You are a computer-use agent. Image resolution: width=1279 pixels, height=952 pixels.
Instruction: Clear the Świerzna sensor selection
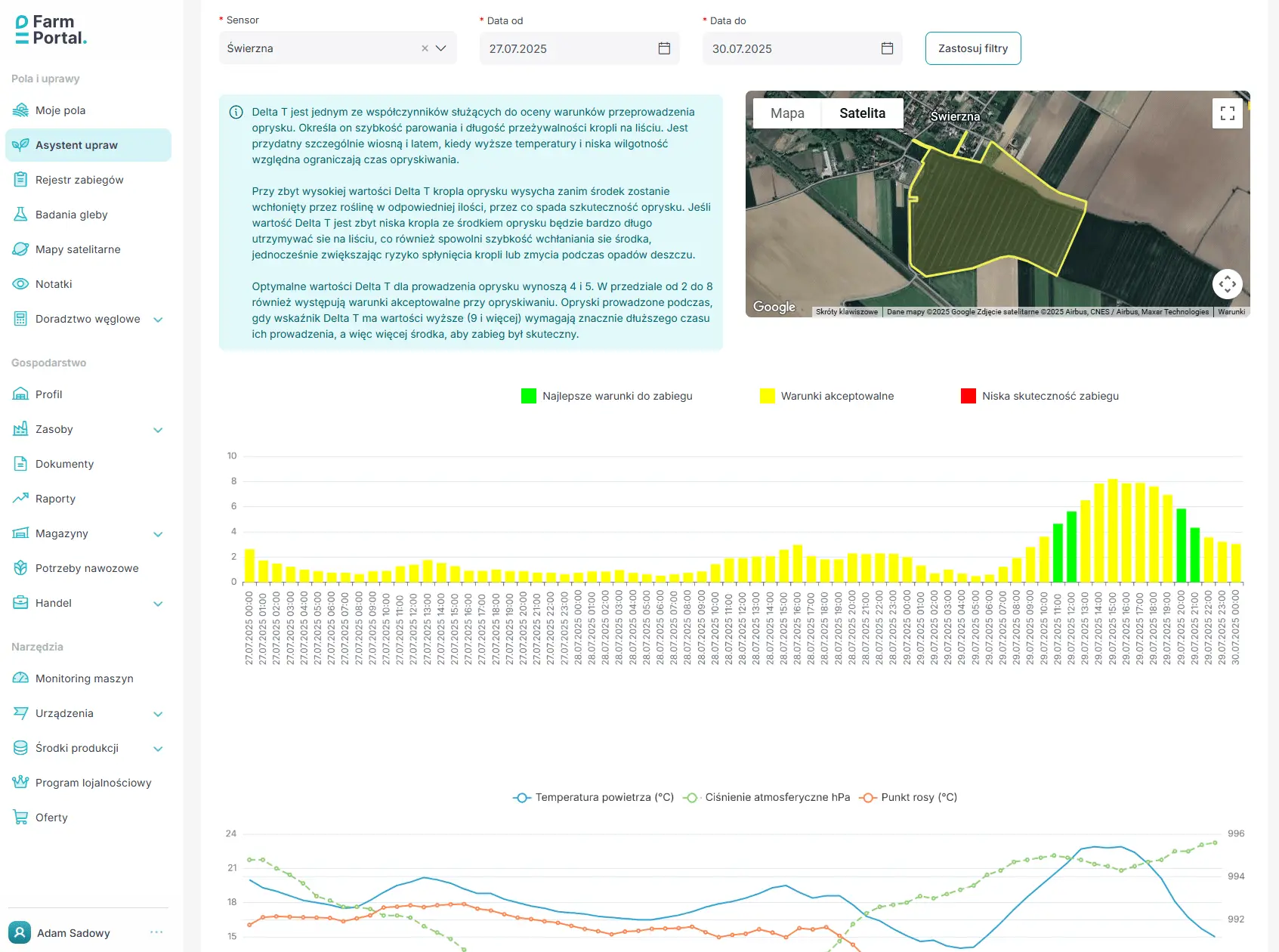point(425,48)
